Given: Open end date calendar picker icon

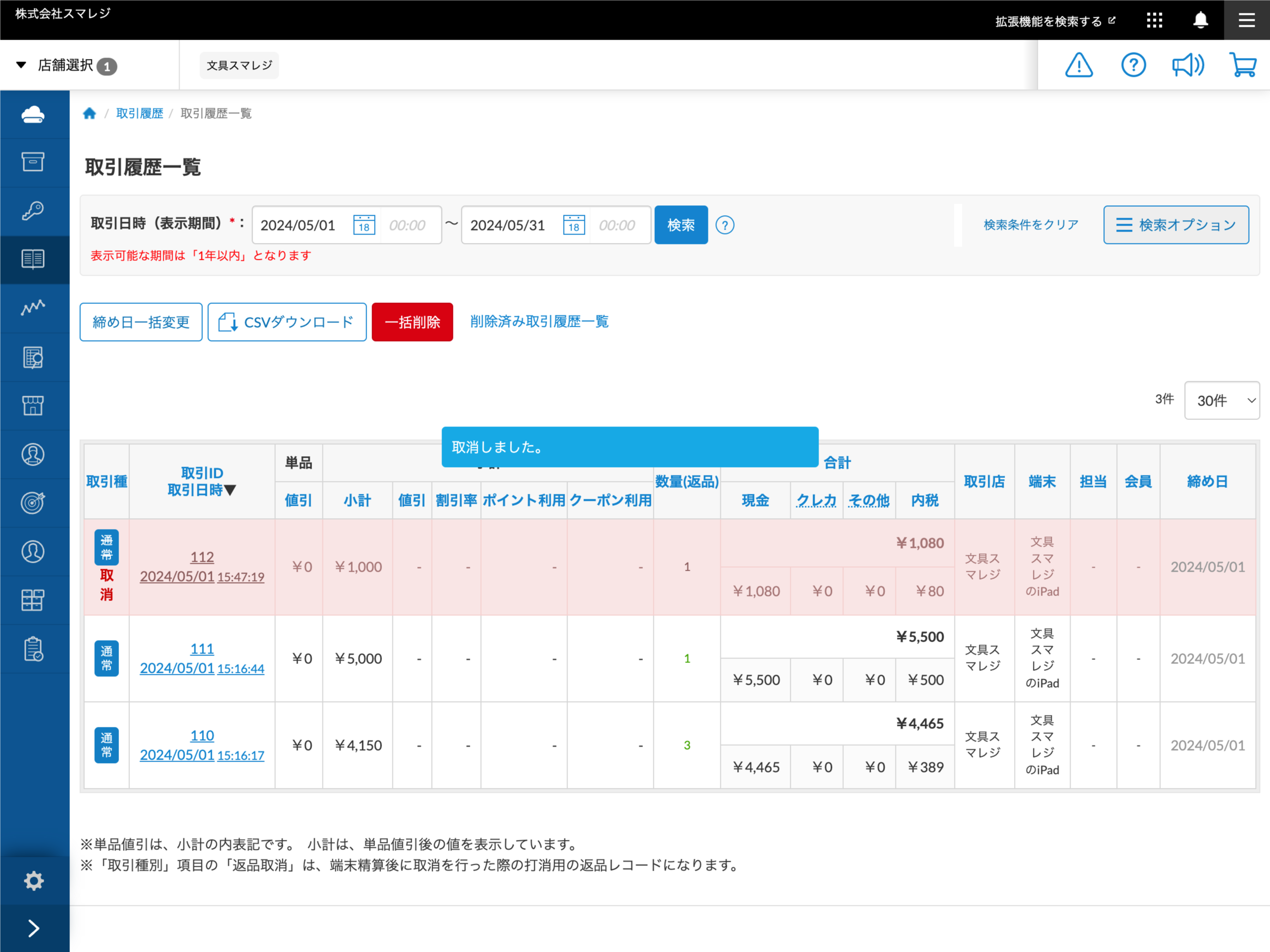Looking at the screenshot, I should 573,225.
